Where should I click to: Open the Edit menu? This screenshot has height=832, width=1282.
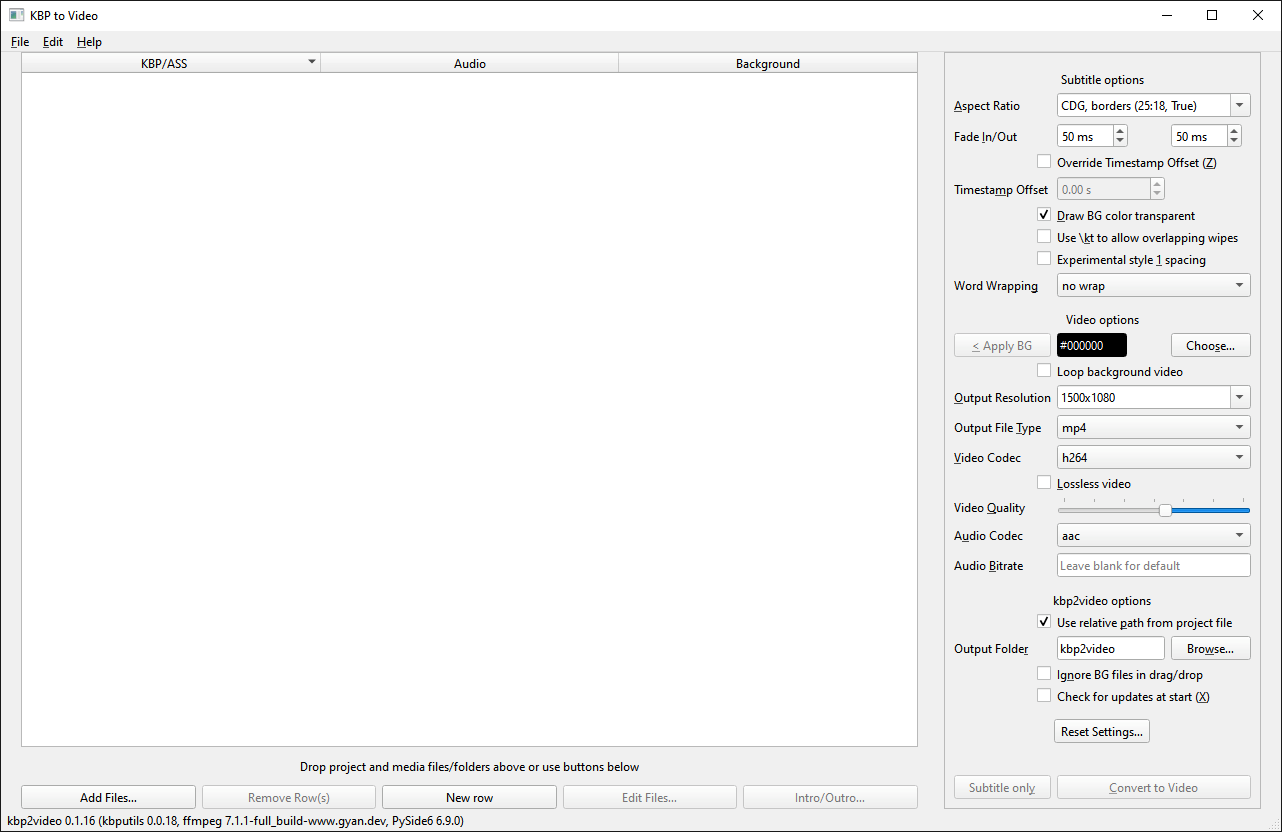pyautogui.click(x=53, y=42)
